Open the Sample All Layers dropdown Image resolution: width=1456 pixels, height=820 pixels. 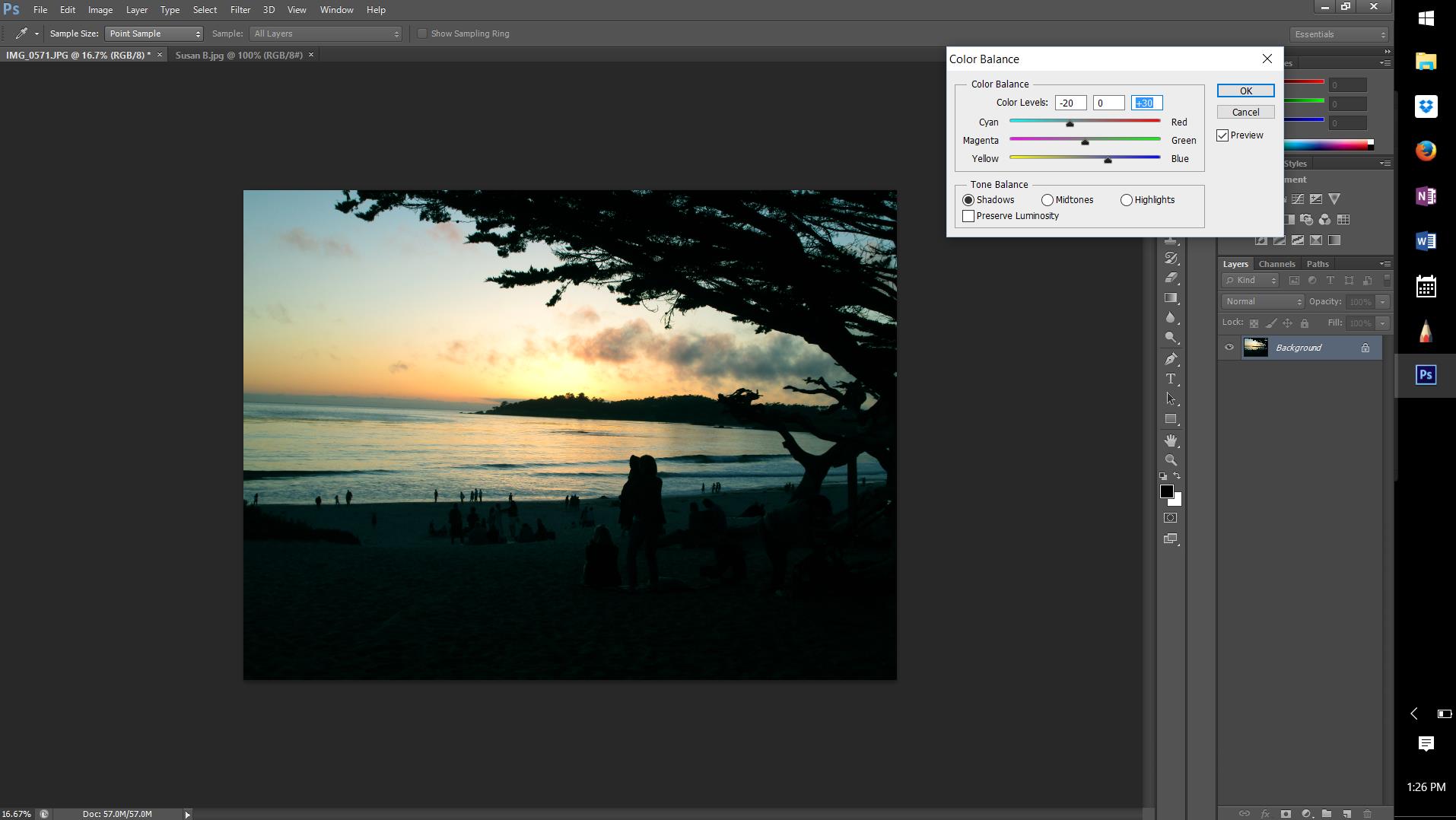(x=326, y=33)
